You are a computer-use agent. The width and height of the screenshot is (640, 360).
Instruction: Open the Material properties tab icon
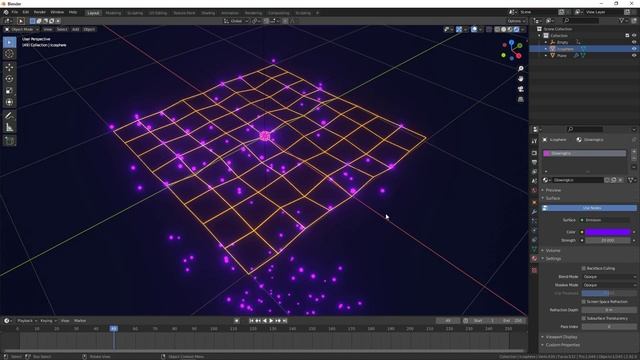pyautogui.click(x=534, y=259)
